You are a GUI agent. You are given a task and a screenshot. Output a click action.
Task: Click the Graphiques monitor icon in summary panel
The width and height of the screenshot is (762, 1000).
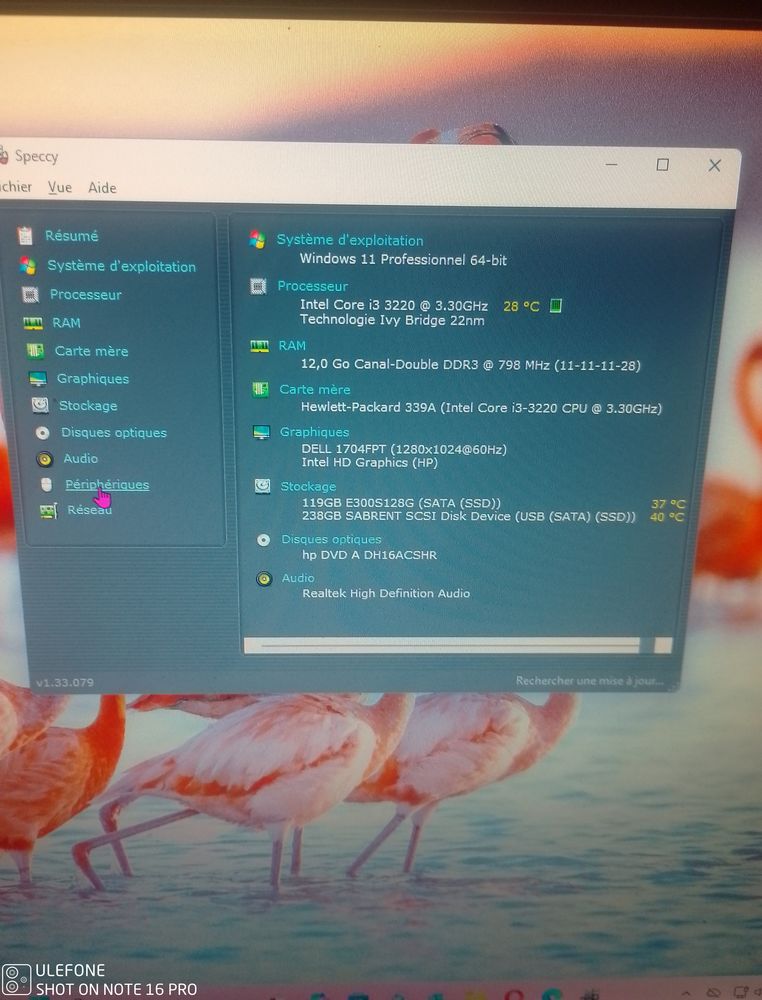pos(261,432)
